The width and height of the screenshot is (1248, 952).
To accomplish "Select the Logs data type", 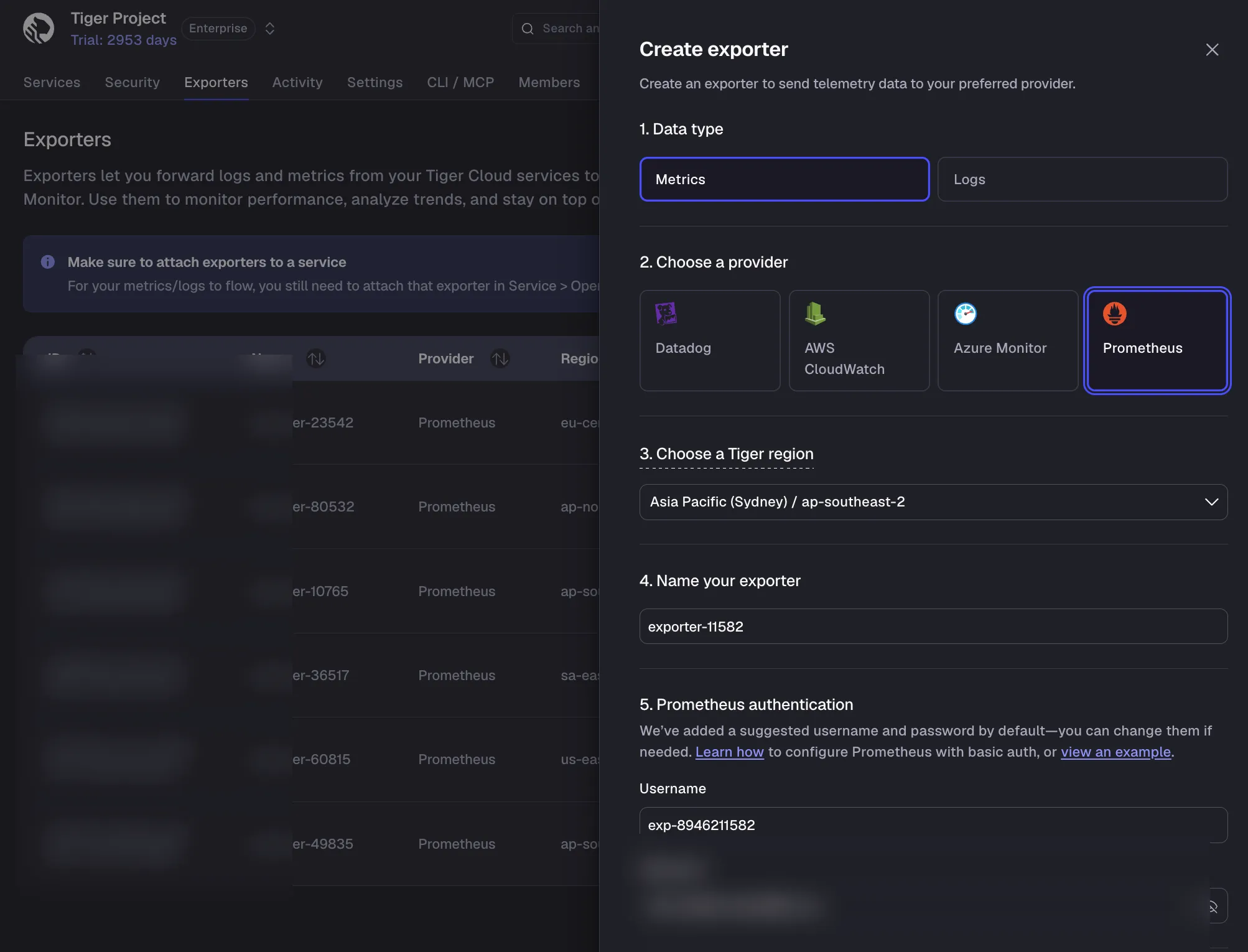I will tap(1083, 179).
